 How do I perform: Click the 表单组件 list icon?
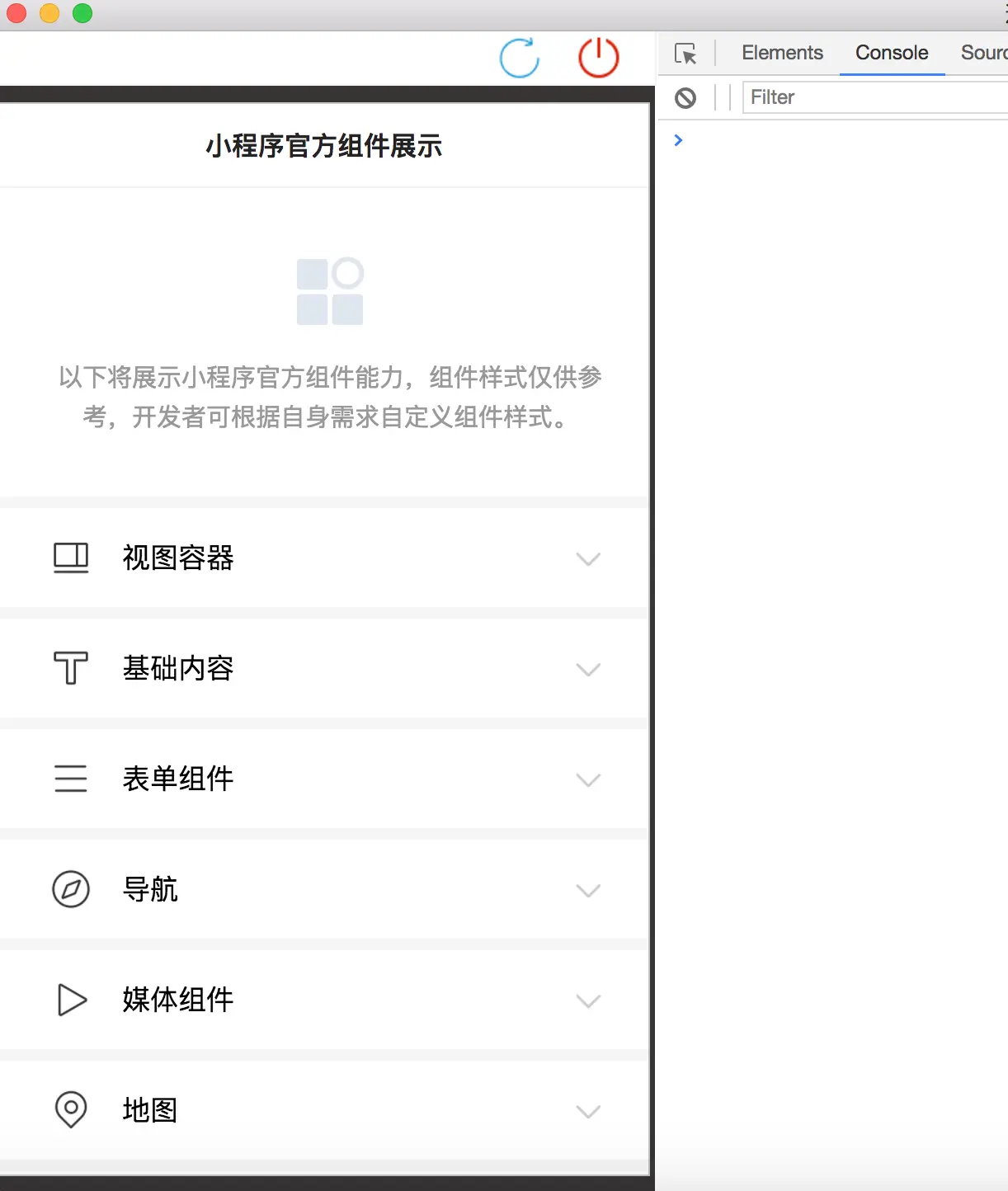[x=71, y=779]
